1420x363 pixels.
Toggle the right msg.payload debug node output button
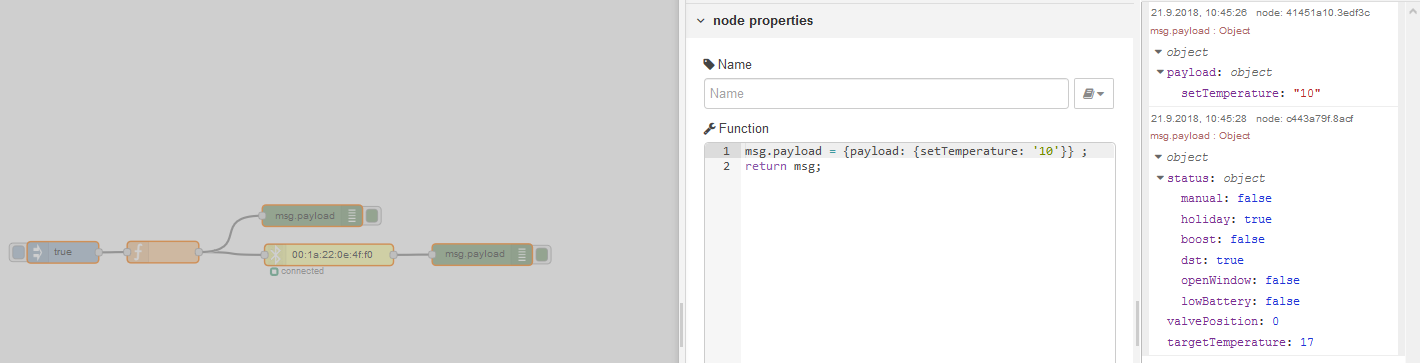point(542,254)
